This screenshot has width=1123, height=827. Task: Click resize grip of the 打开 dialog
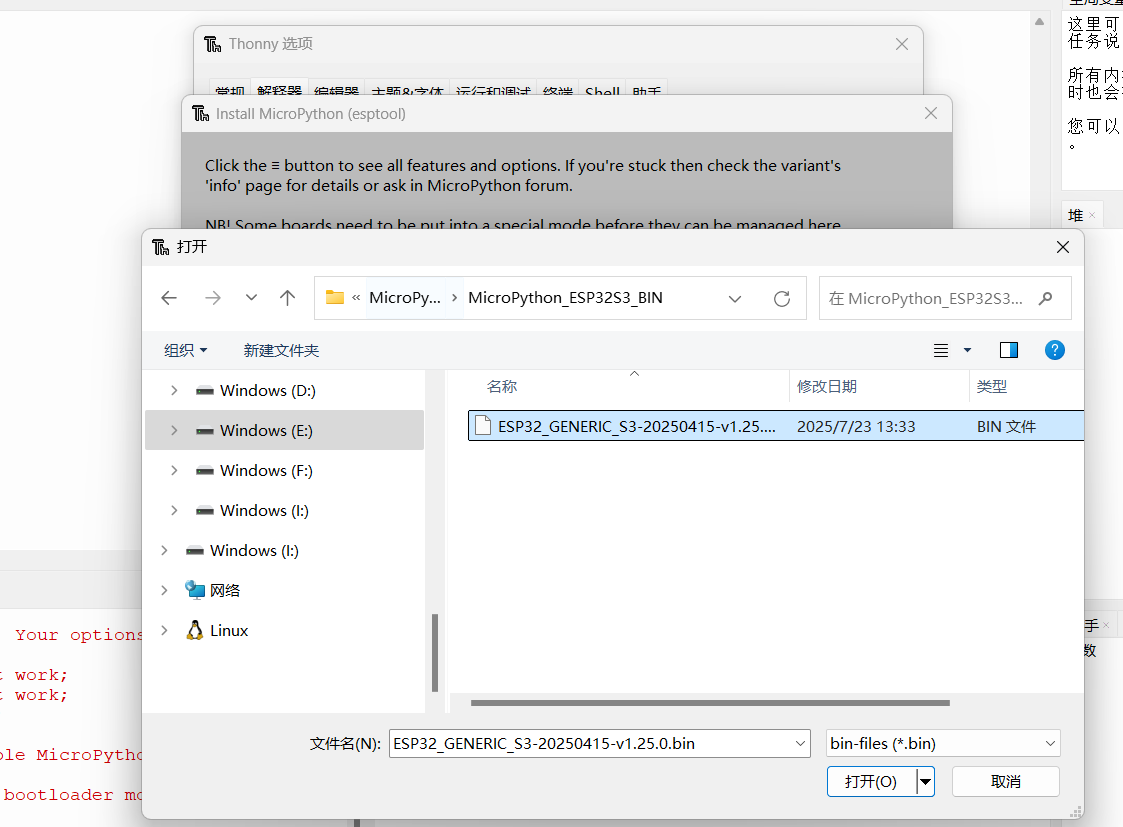pyautogui.click(x=1076, y=812)
